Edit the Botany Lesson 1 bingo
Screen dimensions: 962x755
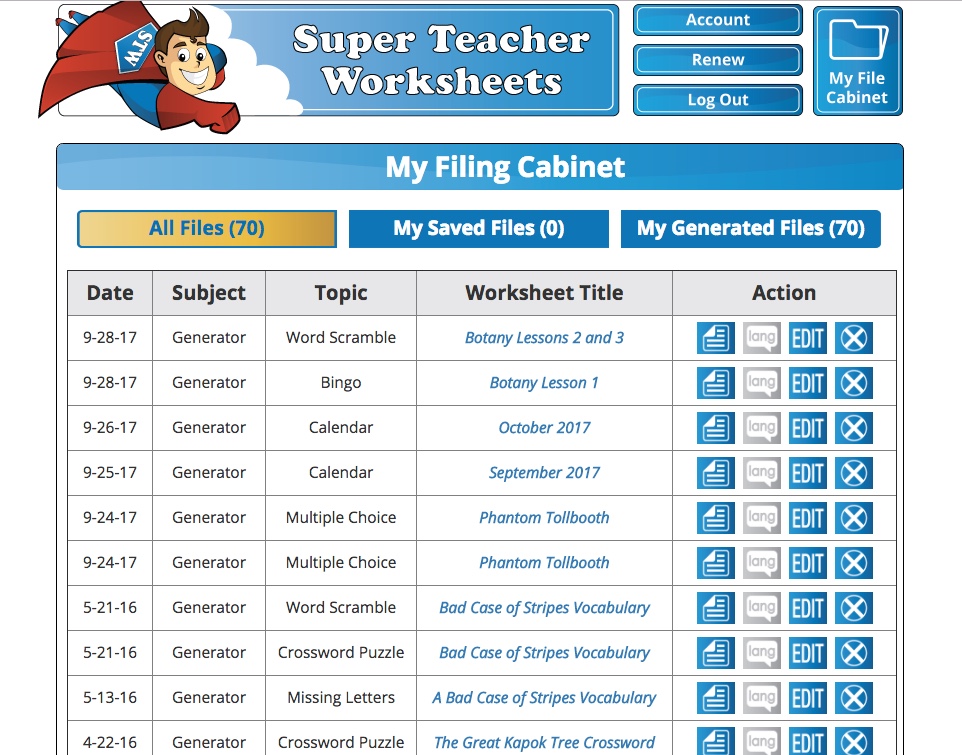807,383
